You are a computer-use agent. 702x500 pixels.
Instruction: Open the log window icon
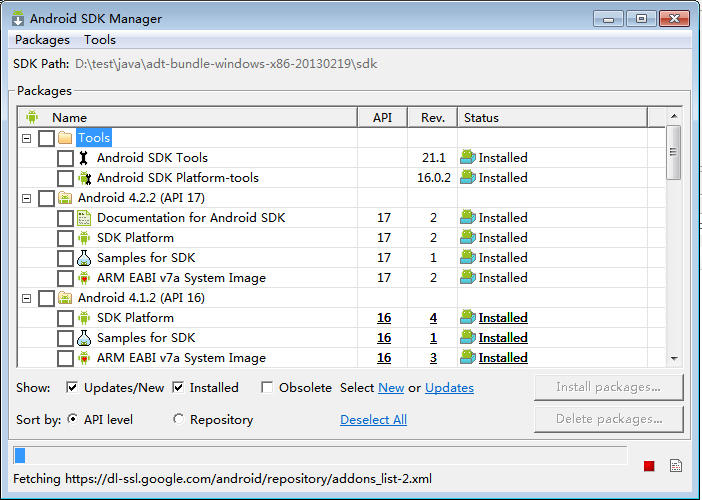(676, 466)
